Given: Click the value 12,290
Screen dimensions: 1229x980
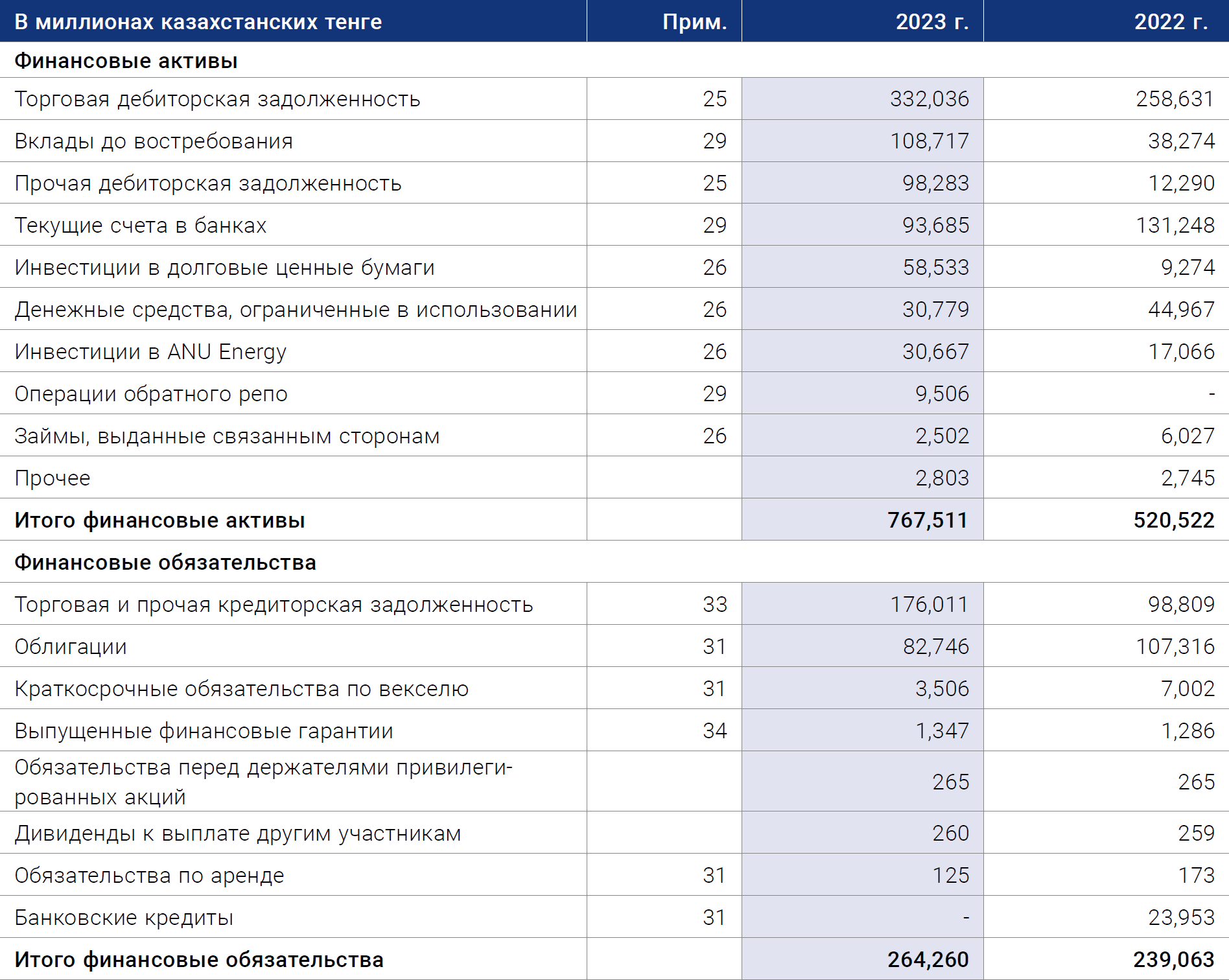Looking at the screenshot, I should click(x=1181, y=183).
